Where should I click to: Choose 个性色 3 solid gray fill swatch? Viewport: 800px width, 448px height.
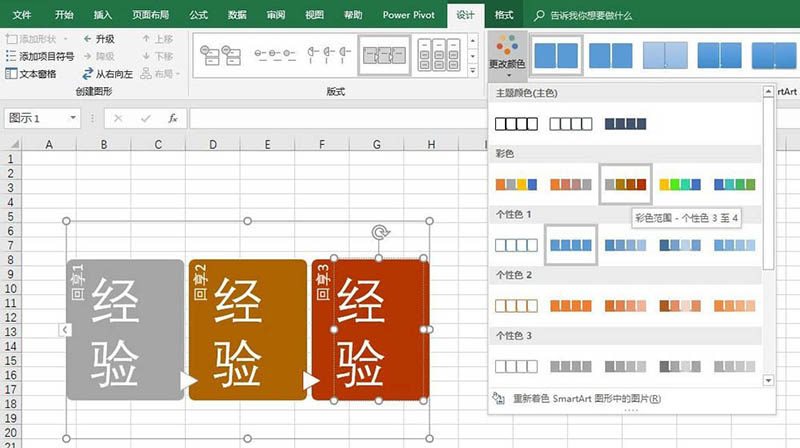click(x=571, y=366)
